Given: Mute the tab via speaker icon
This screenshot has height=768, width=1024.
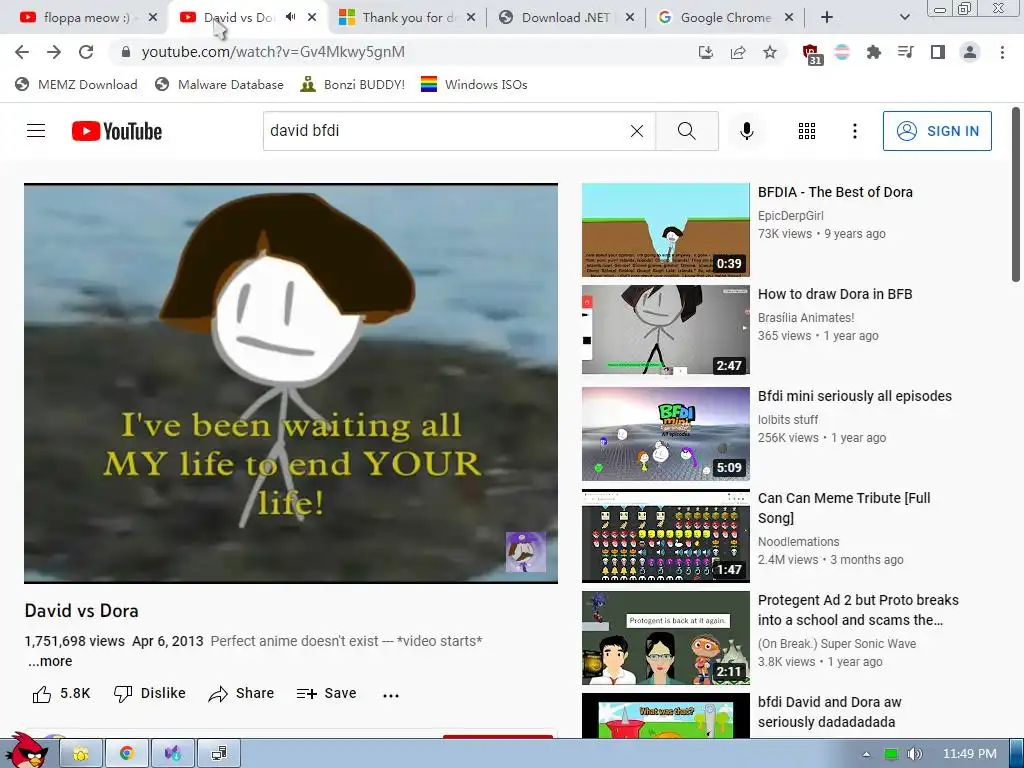Looking at the screenshot, I should coord(291,17).
